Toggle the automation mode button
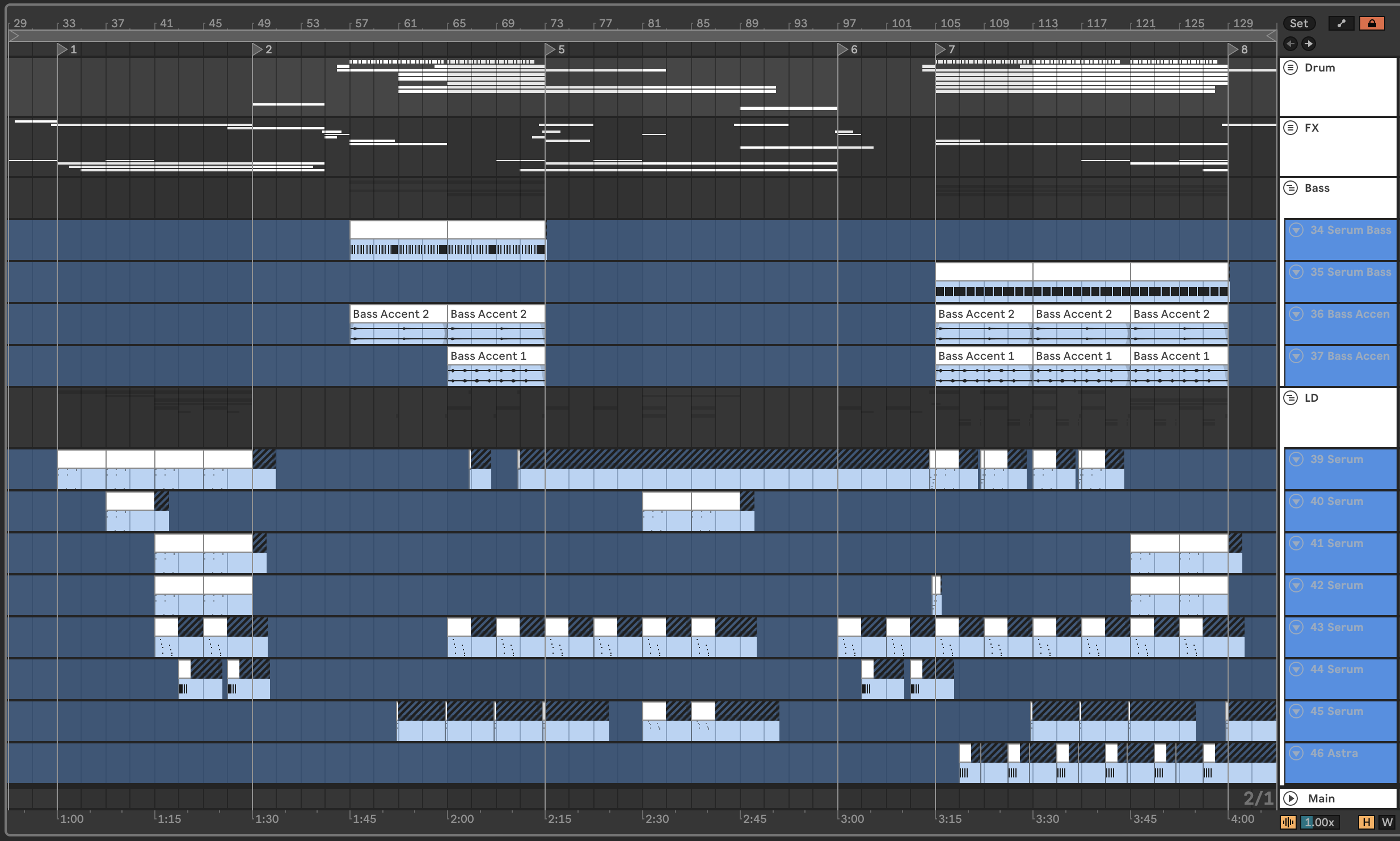Viewport: 1400px width, 841px height. [x=1341, y=23]
